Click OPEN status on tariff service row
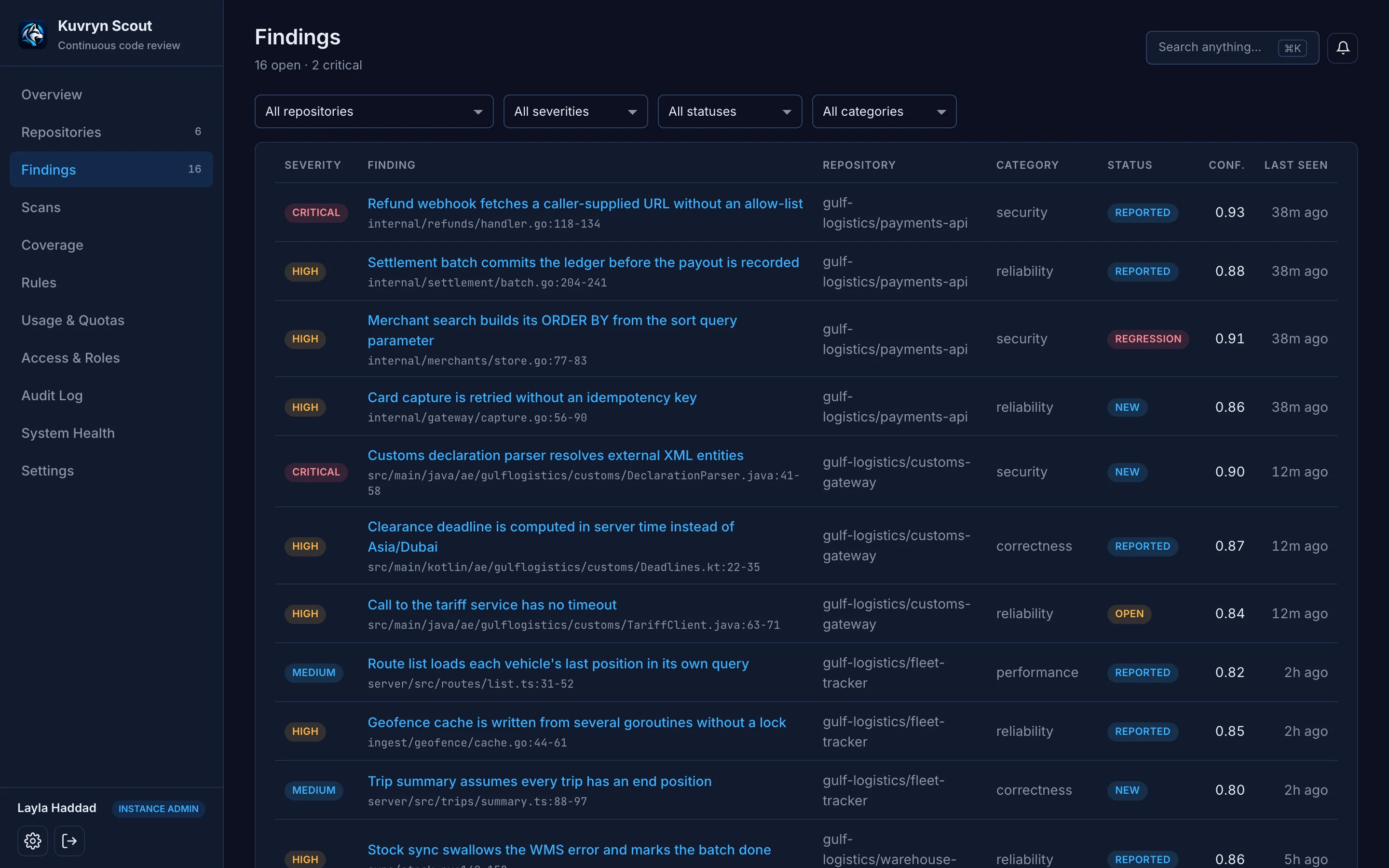Screen dimensions: 1389x868 (1129, 614)
